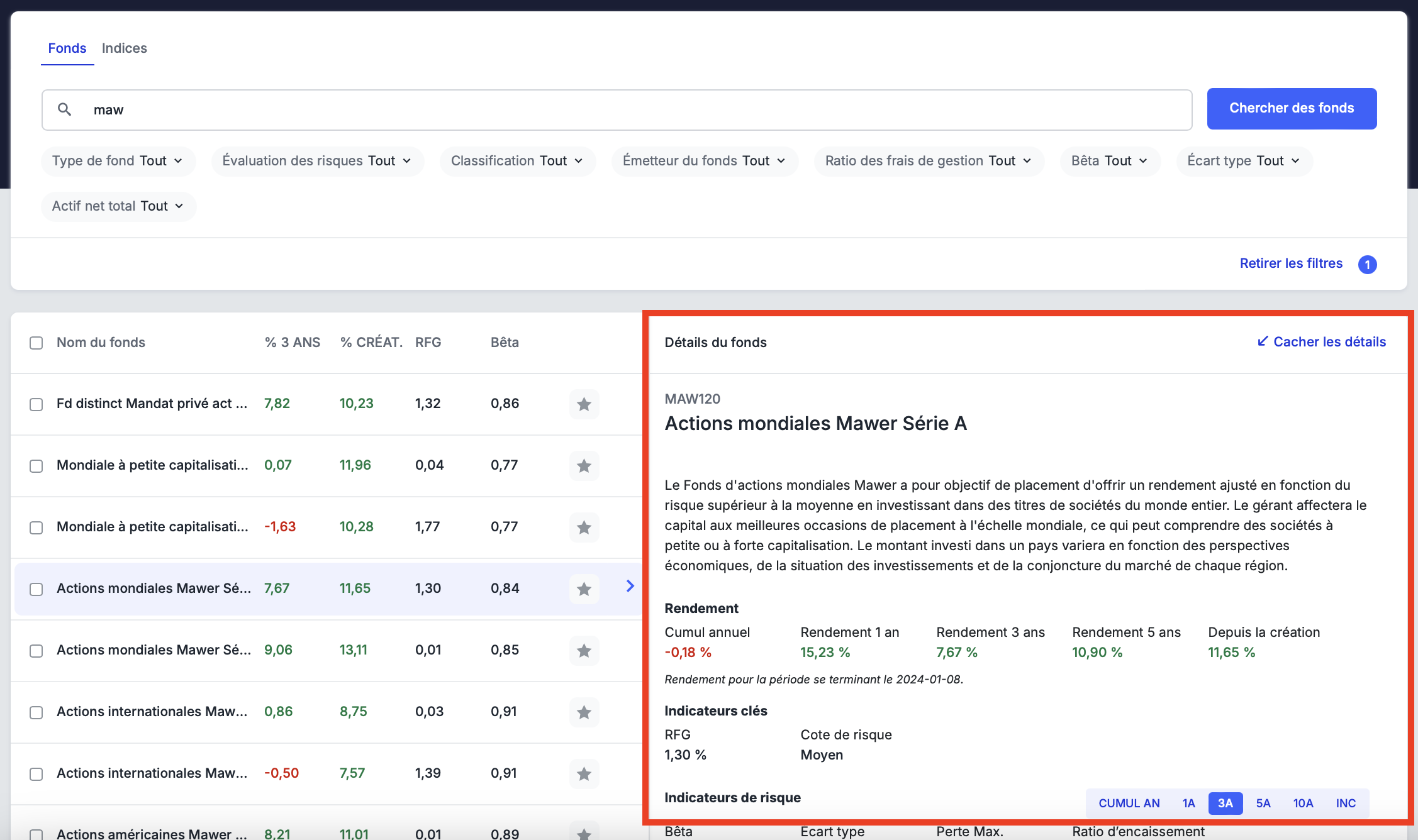This screenshot has height=840, width=1418.
Task: Check the Actions internationales Mawer 0,86 row
Action: pos(36,712)
